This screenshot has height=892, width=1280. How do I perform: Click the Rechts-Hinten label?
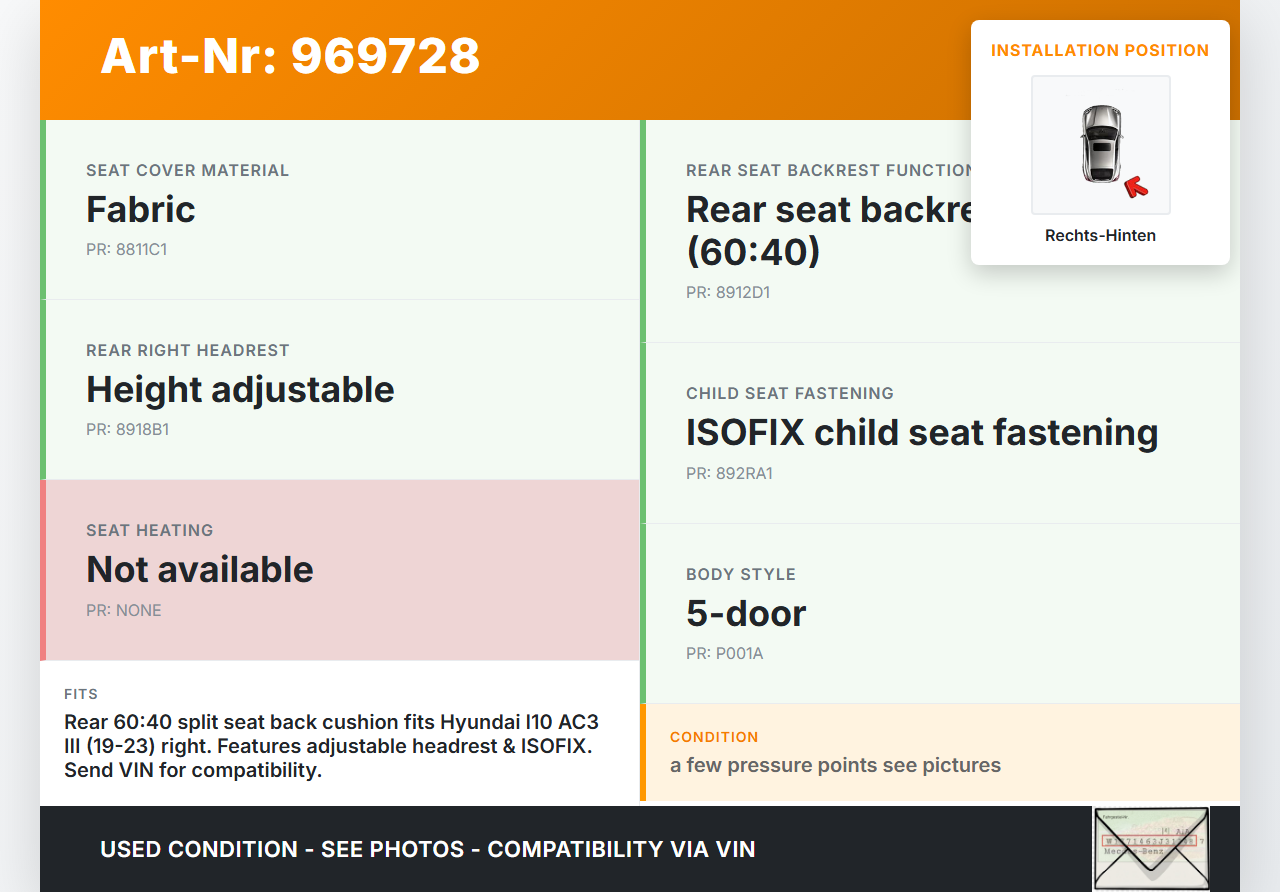tap(1100, 236)
